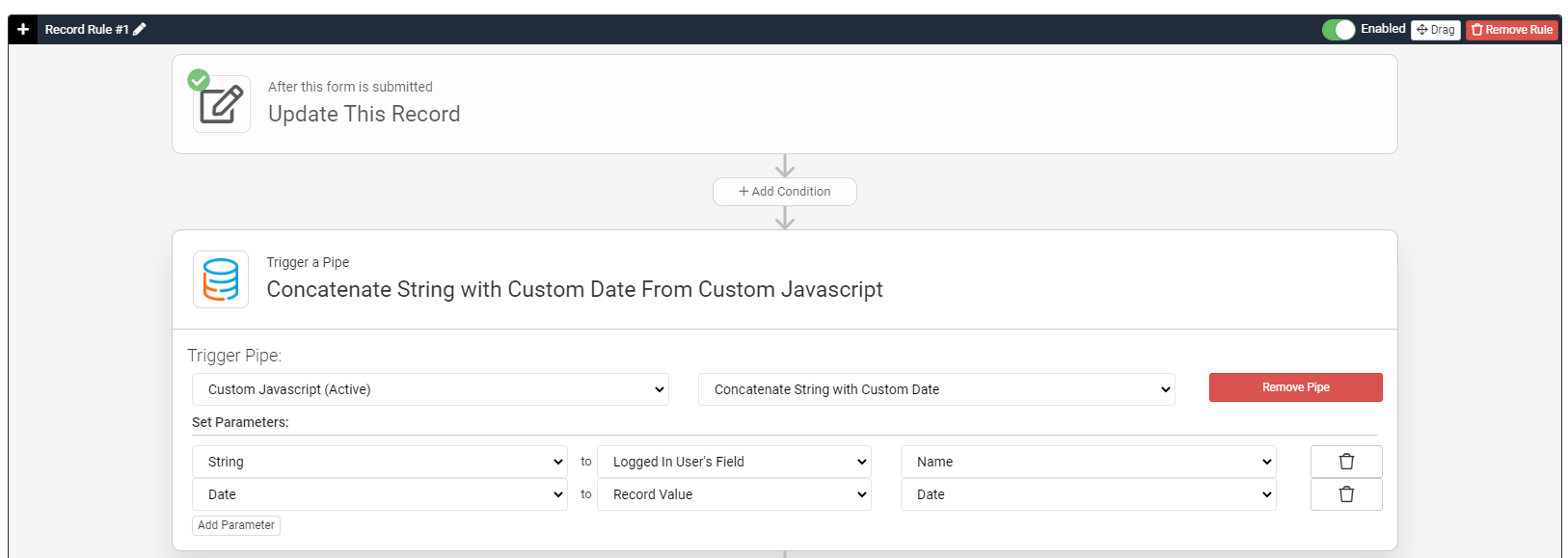Click the Update This Record edit icon
This screenshot has width=1568, height=558.
pos(222,104)
